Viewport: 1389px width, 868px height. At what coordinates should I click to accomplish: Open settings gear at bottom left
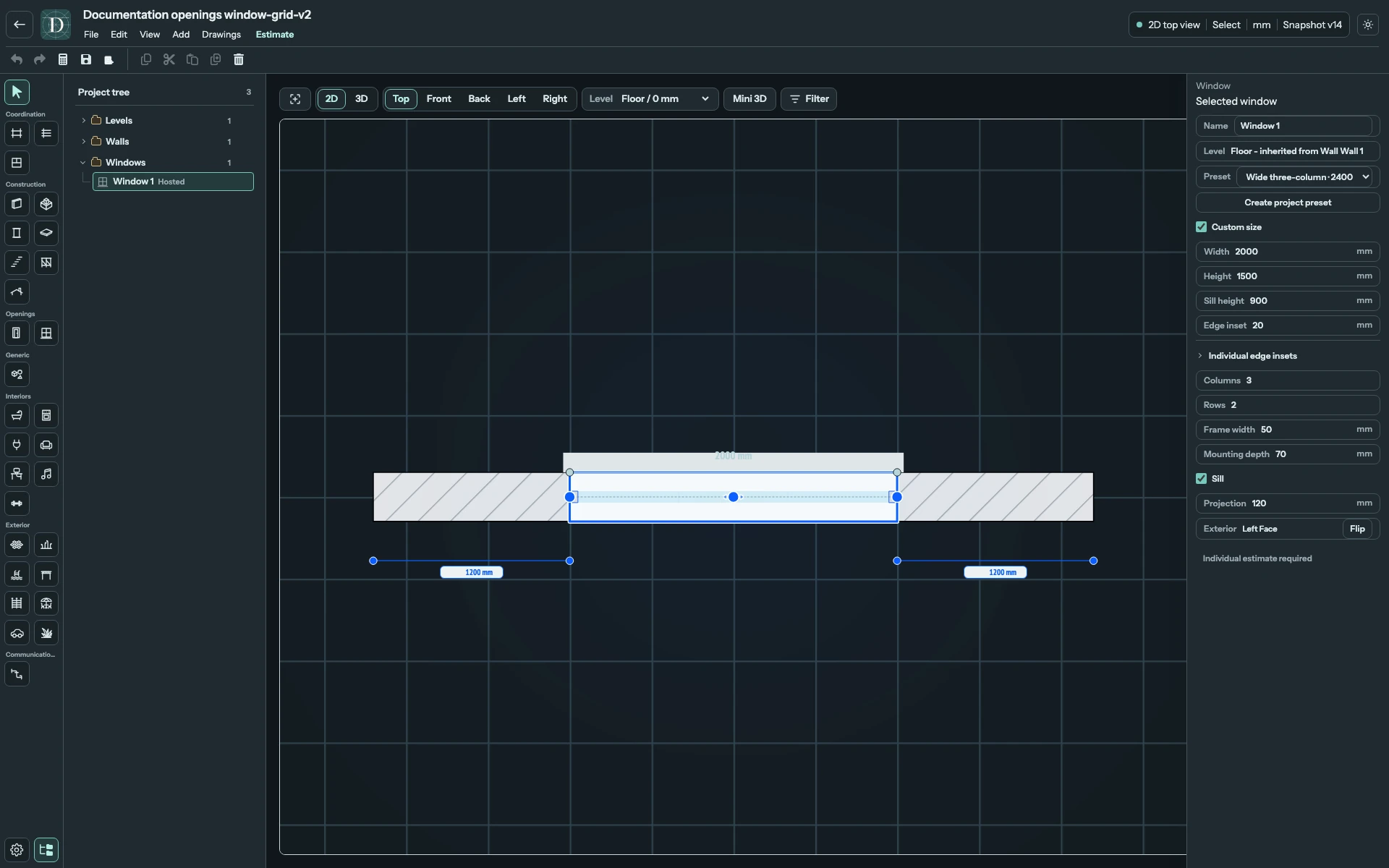17,850
